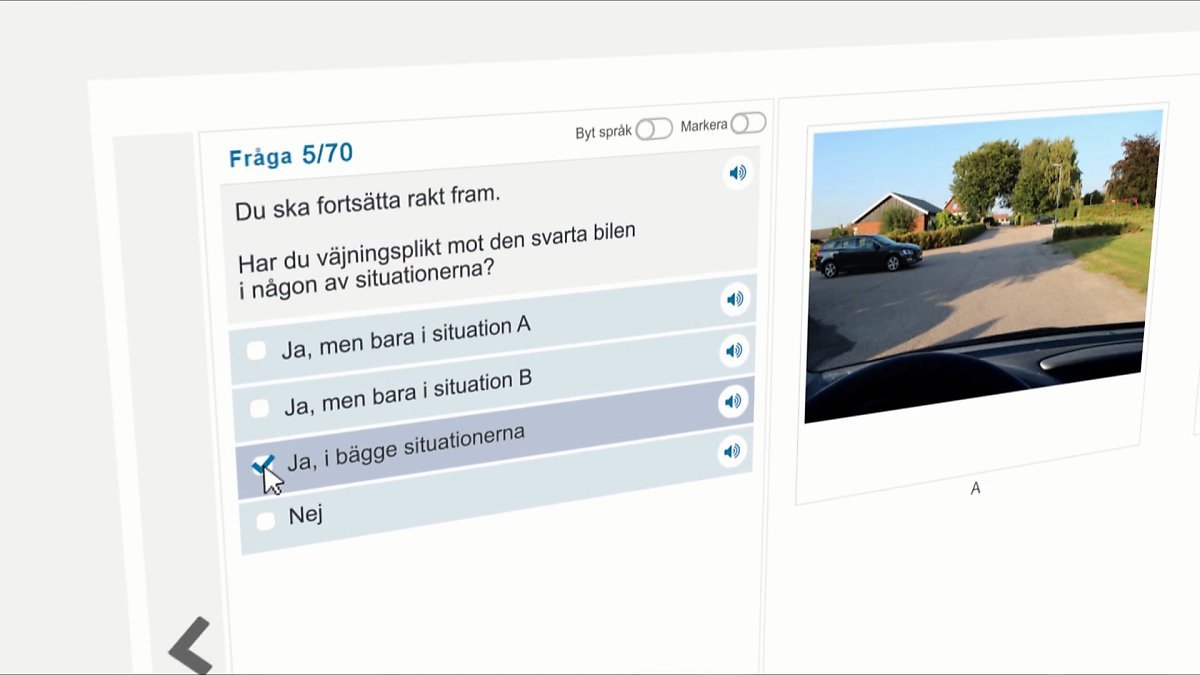Play audio for 'Ja, men bara i situation B'
The image size is (1200, 675).
point(734,350)
